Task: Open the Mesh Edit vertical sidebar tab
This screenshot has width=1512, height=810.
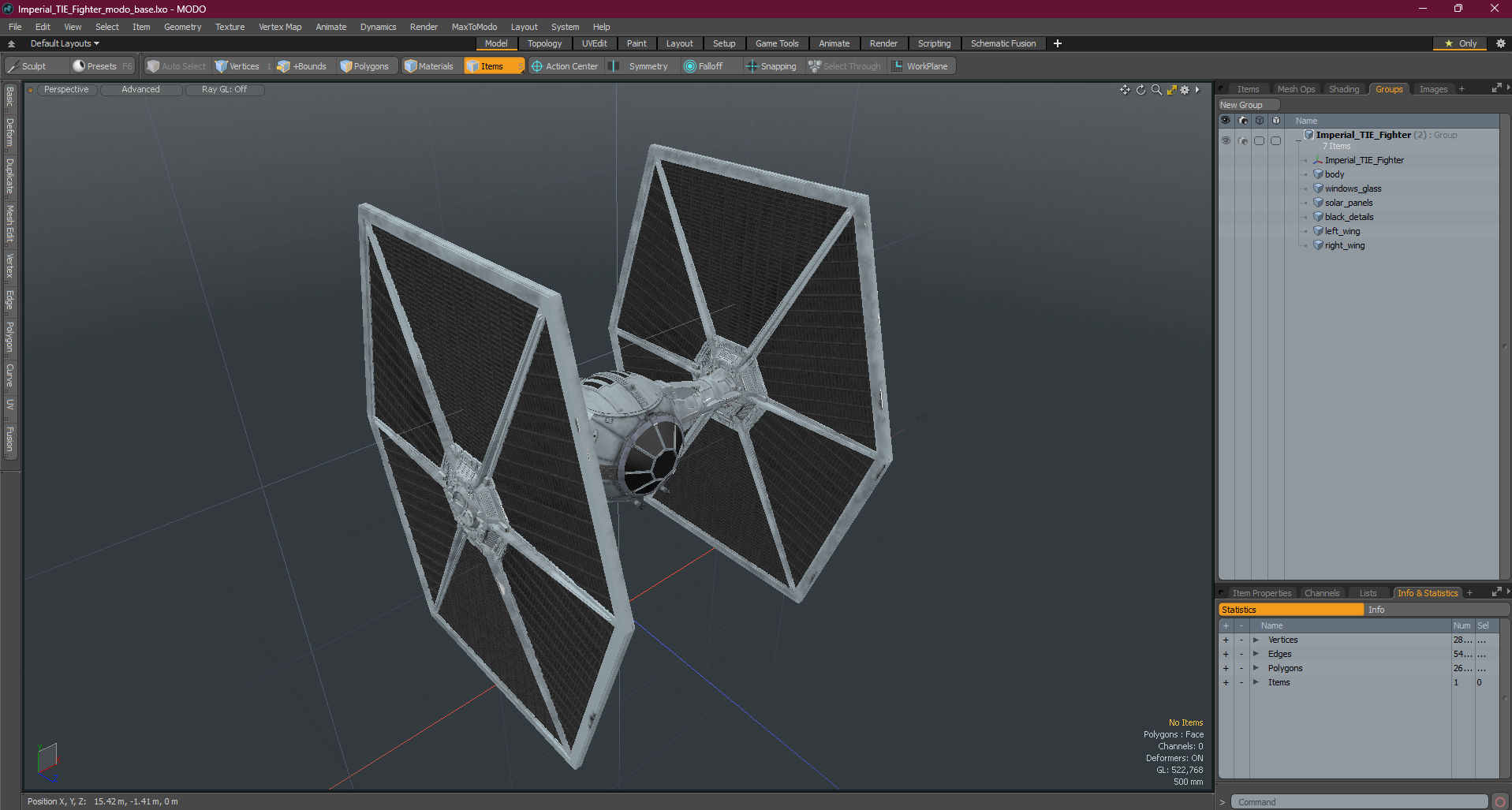Action: tap(10, 224)
